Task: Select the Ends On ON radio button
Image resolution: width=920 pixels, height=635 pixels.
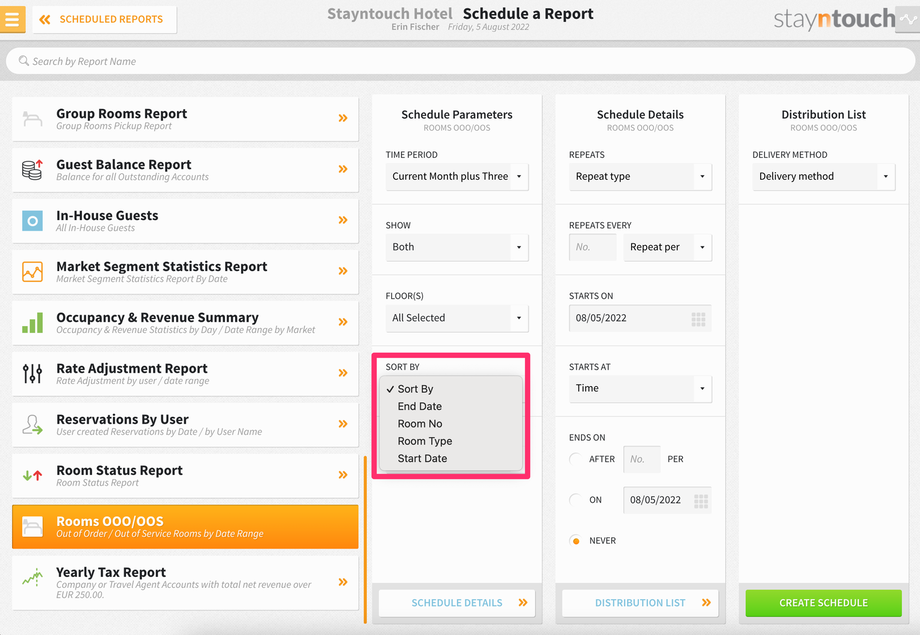Action: [x=576, y=500]
